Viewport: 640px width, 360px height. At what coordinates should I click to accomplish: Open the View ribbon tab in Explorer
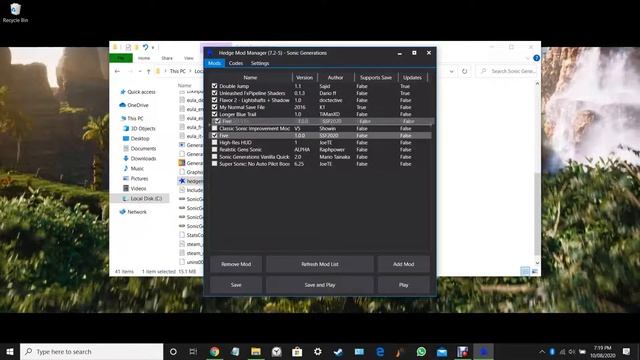click(x=189, y=58)
